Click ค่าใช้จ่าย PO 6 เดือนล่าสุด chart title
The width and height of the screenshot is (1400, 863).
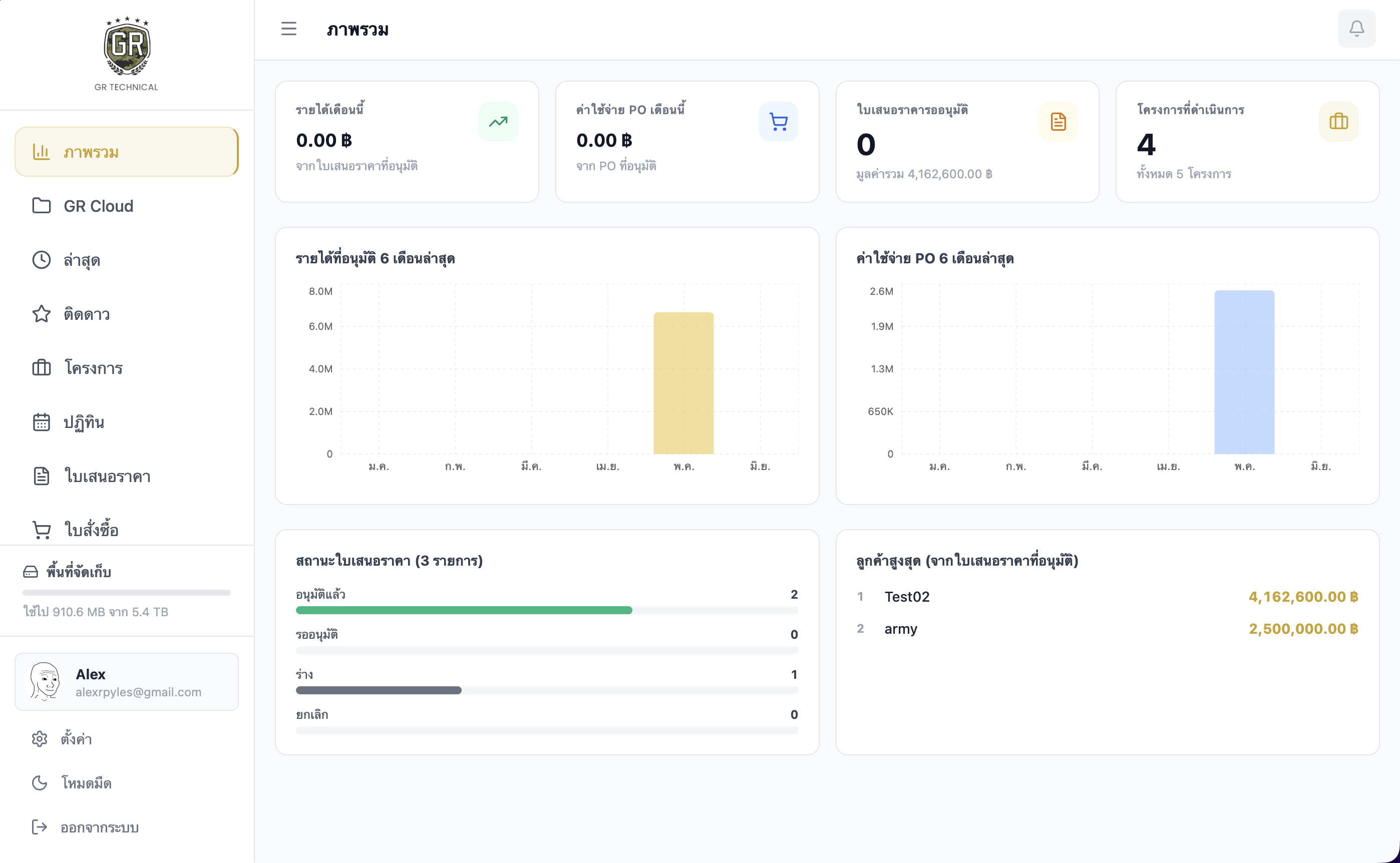935,258
